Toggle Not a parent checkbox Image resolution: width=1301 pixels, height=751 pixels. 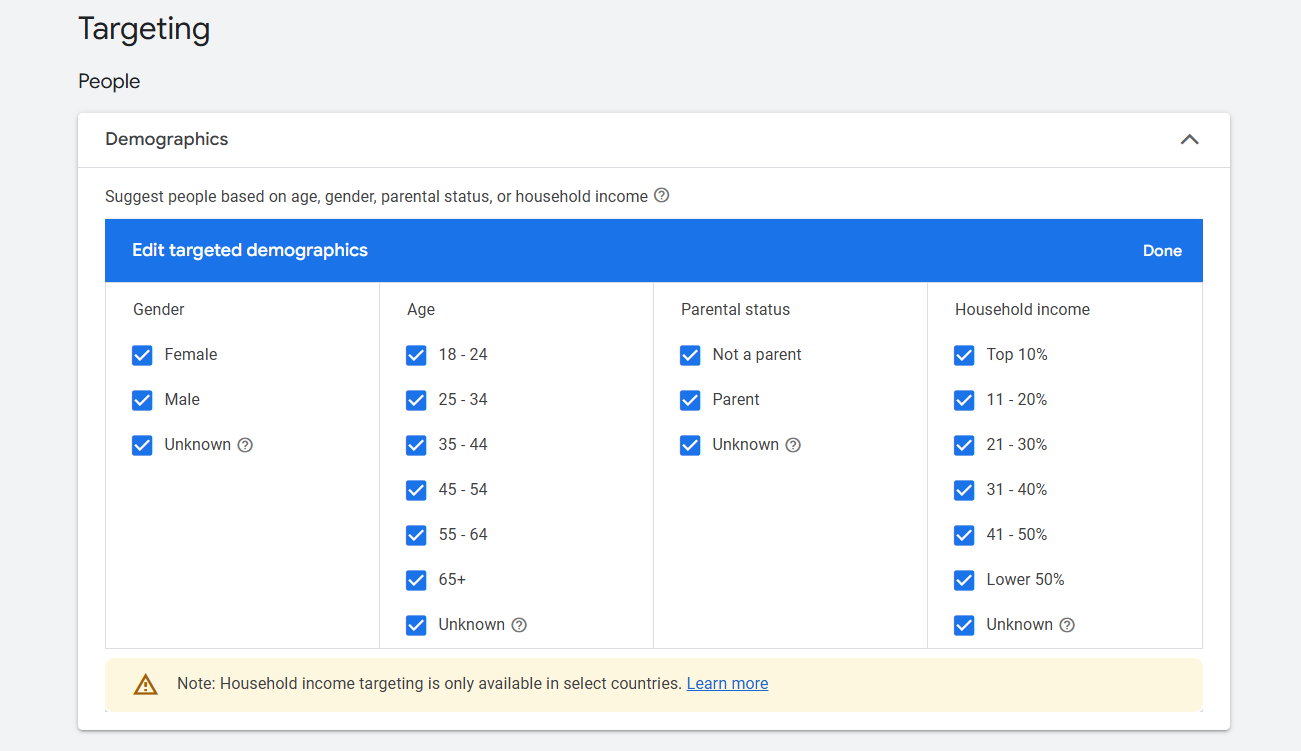point(690,355)
